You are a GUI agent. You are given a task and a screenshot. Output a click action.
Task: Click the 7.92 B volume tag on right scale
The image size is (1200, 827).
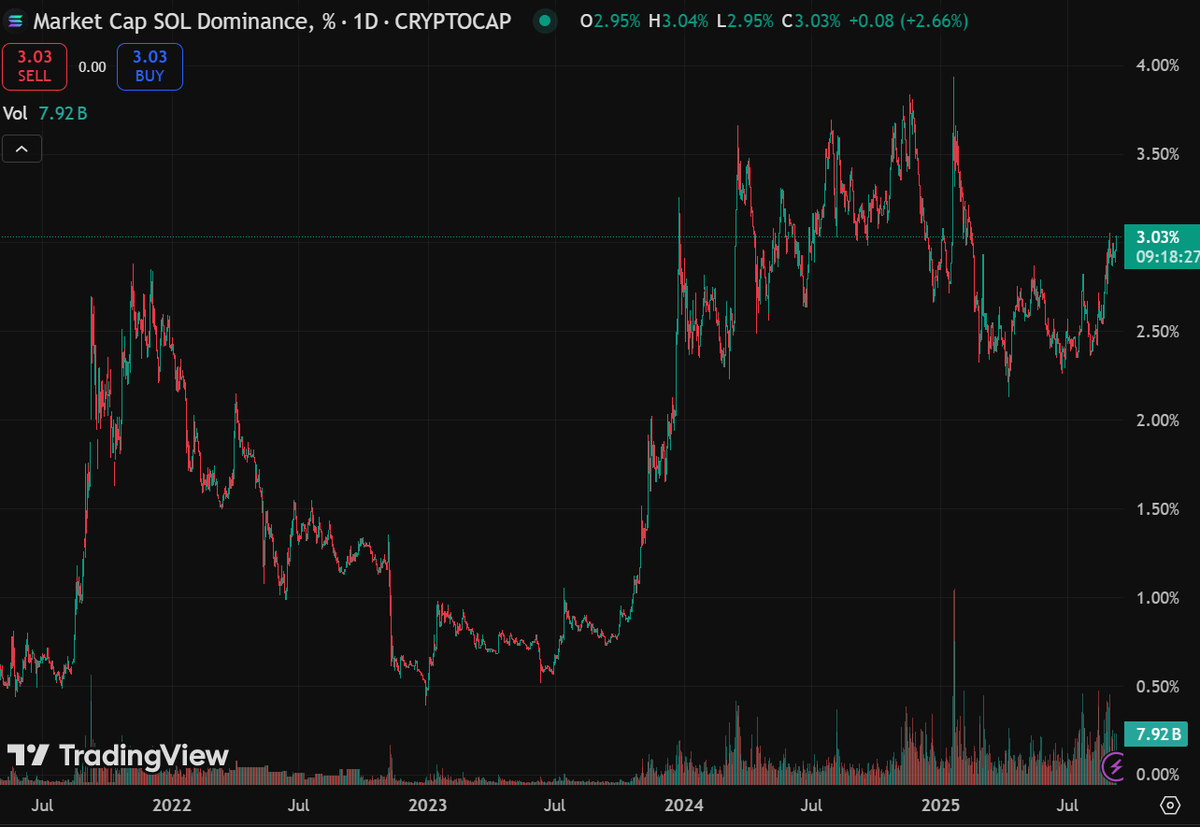click(1156, 733)
